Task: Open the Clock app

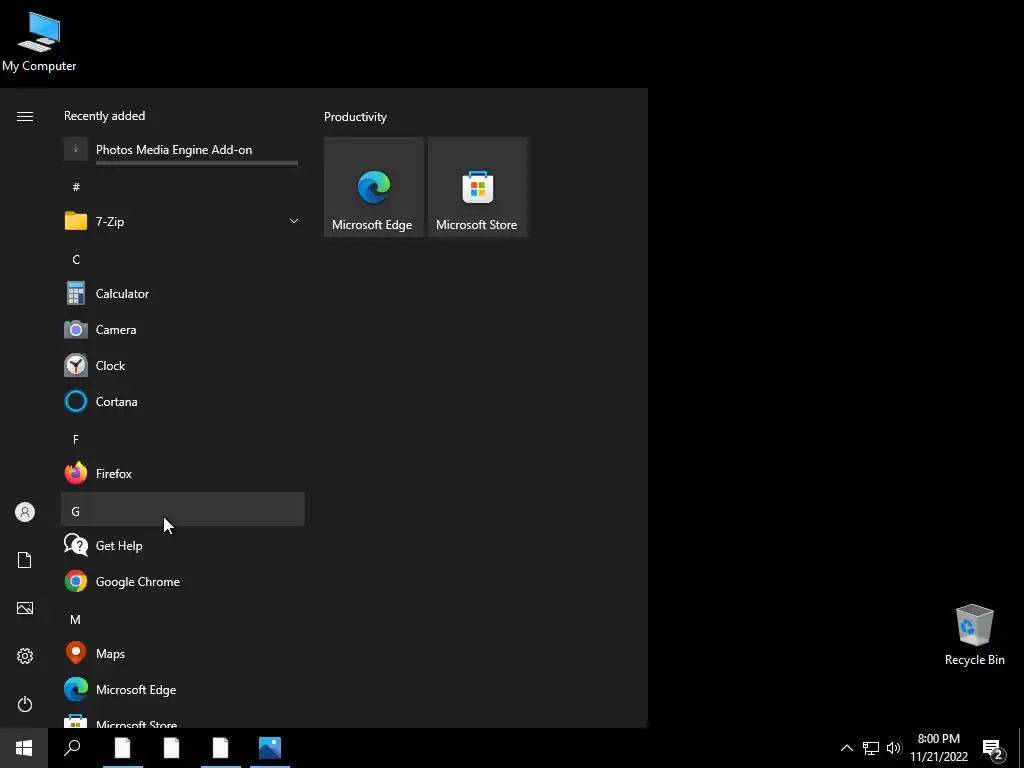Action: [183, 366]
